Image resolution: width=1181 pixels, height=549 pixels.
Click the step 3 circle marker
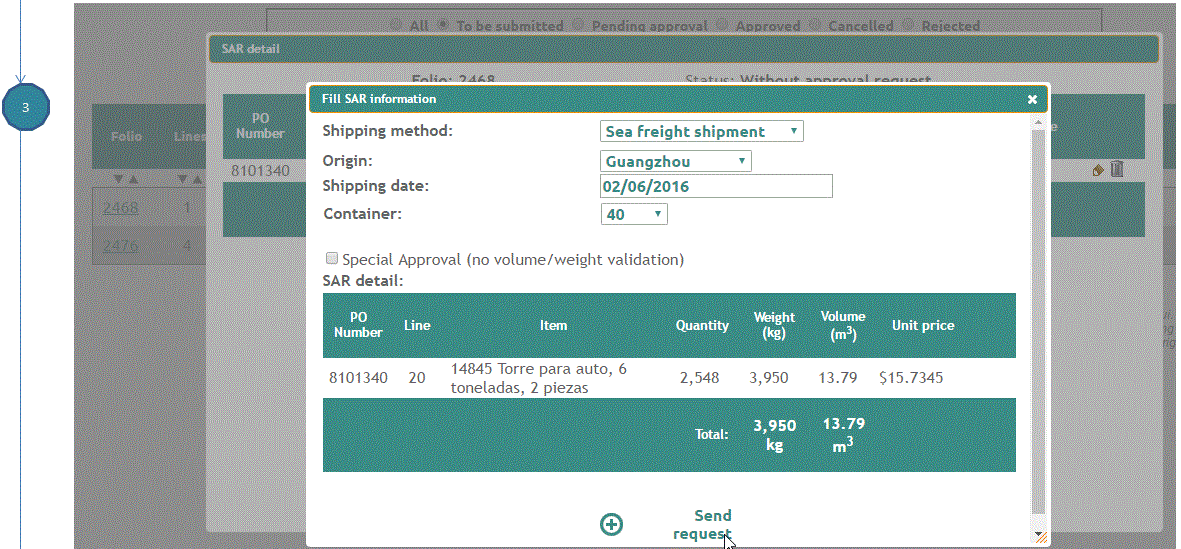pyautogui.click(x=26, y=107)
